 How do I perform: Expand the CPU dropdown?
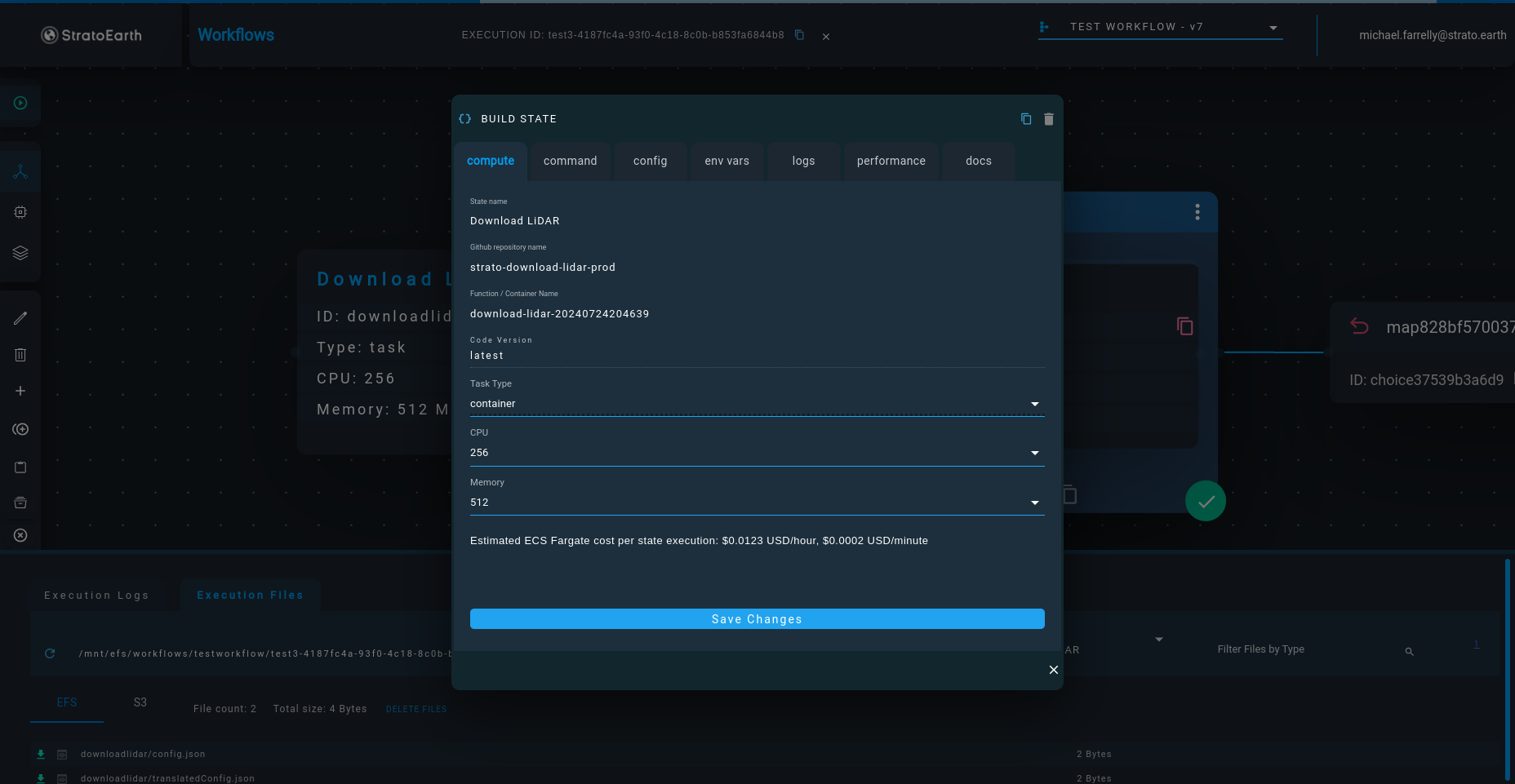pos(757,453)
